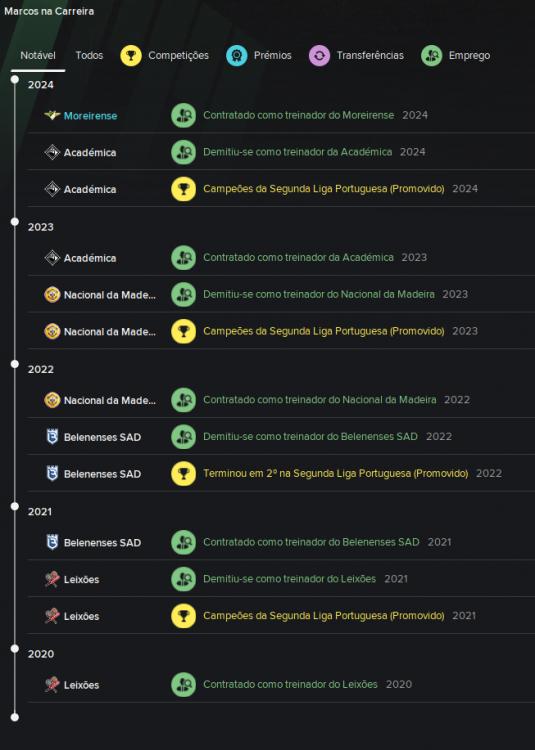535x750 pixels.
Task: Click job icon for Demitiu-se Belenenses SAD
Action: click(x=184, y=437)
